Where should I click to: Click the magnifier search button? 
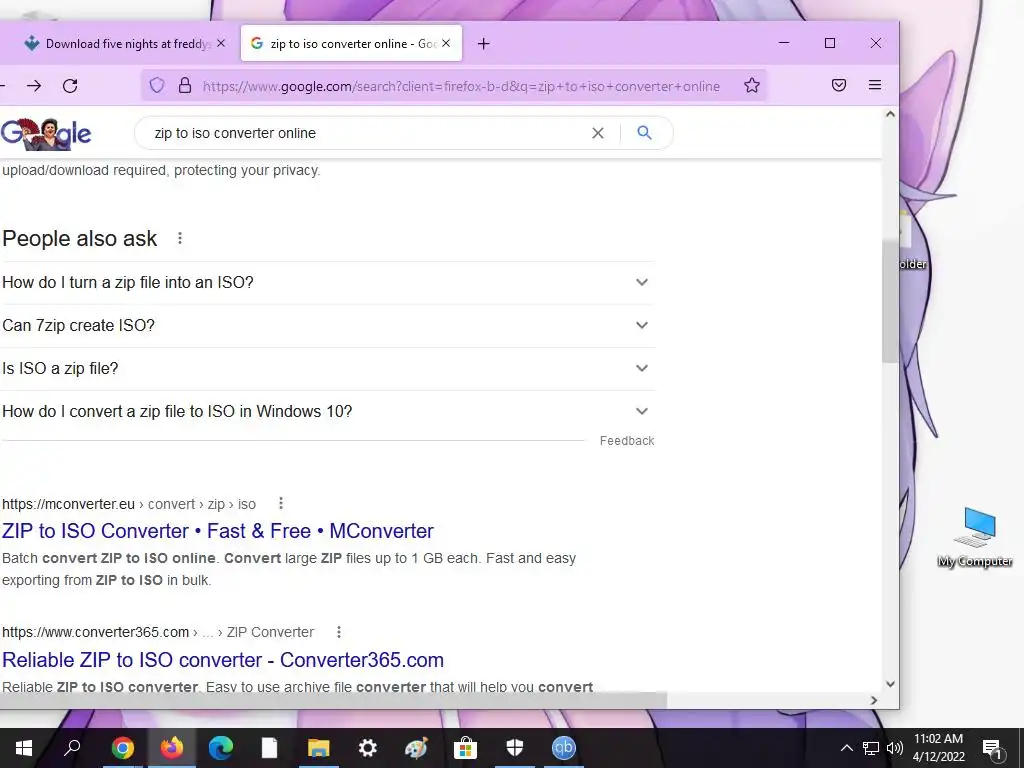tap(645, 133)
